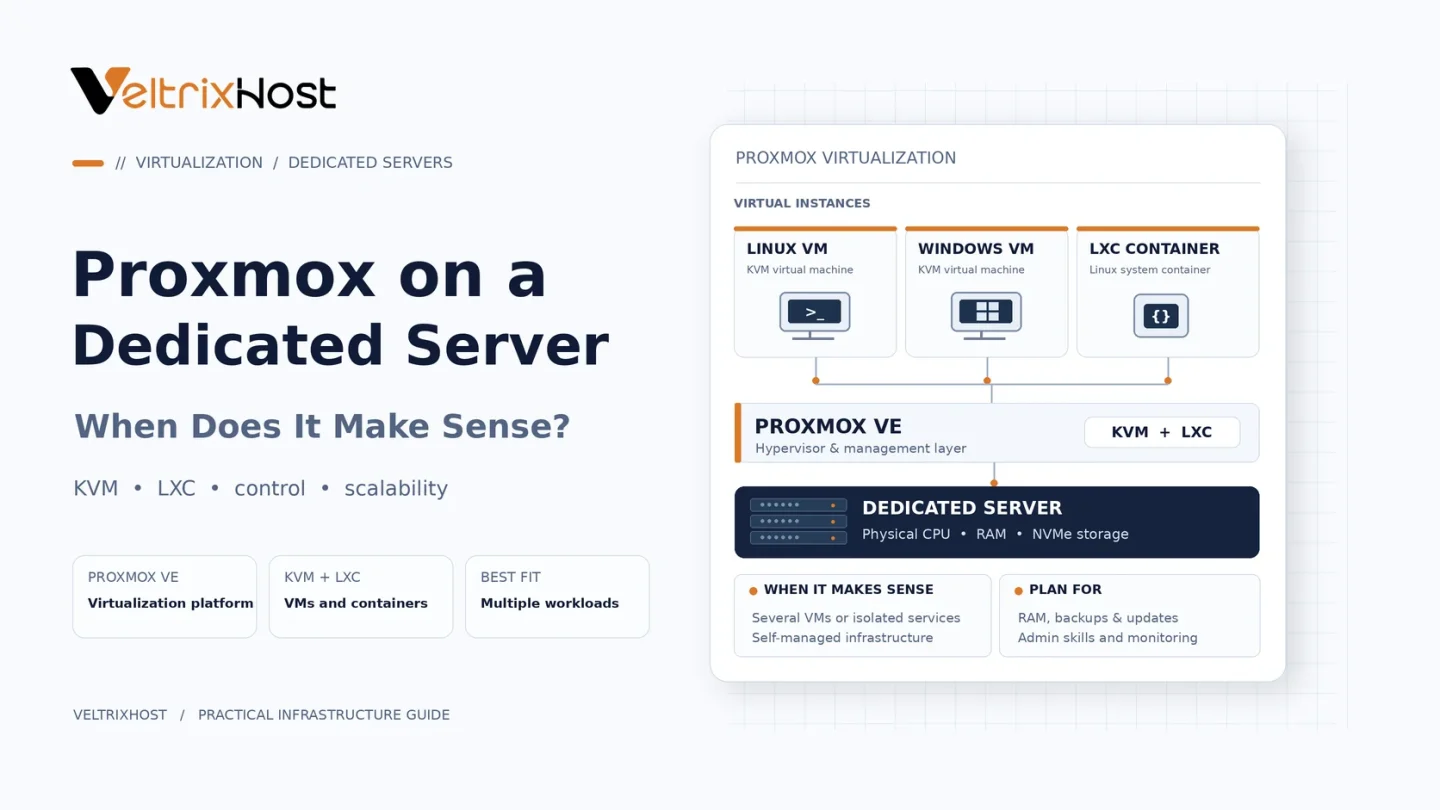Click the LXC container braces icon
The width and height of the screenshot is (1440, 810).
[1161, 316]
